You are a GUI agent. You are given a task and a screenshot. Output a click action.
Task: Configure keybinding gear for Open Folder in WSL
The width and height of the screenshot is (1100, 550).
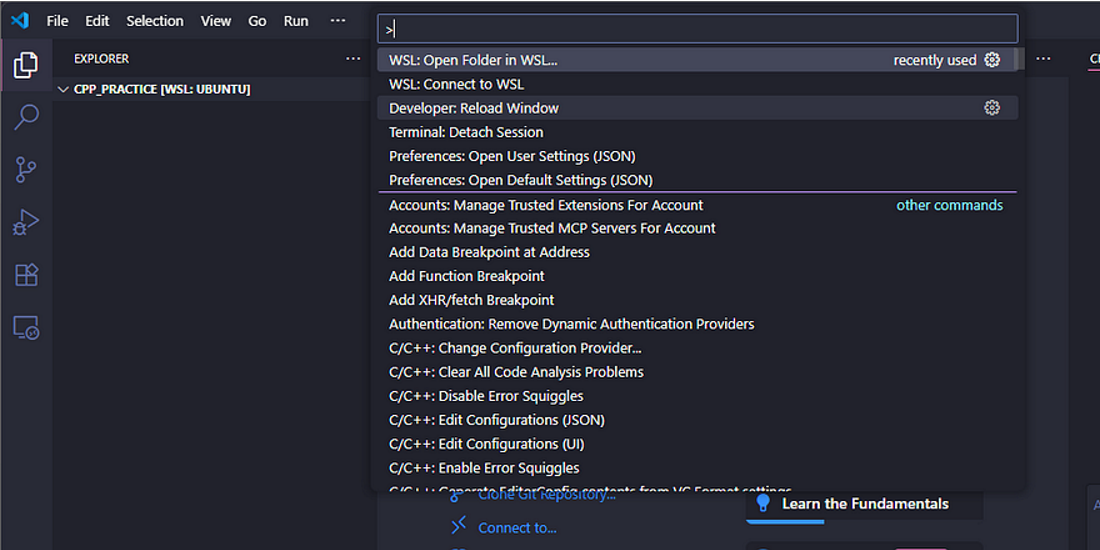click(992, 60)
